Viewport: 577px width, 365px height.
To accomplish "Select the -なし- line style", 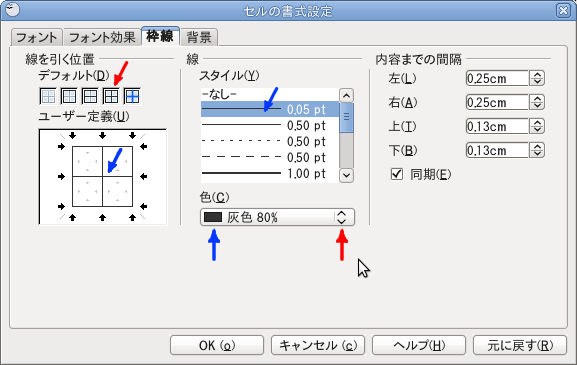I will tap(270, 94).
